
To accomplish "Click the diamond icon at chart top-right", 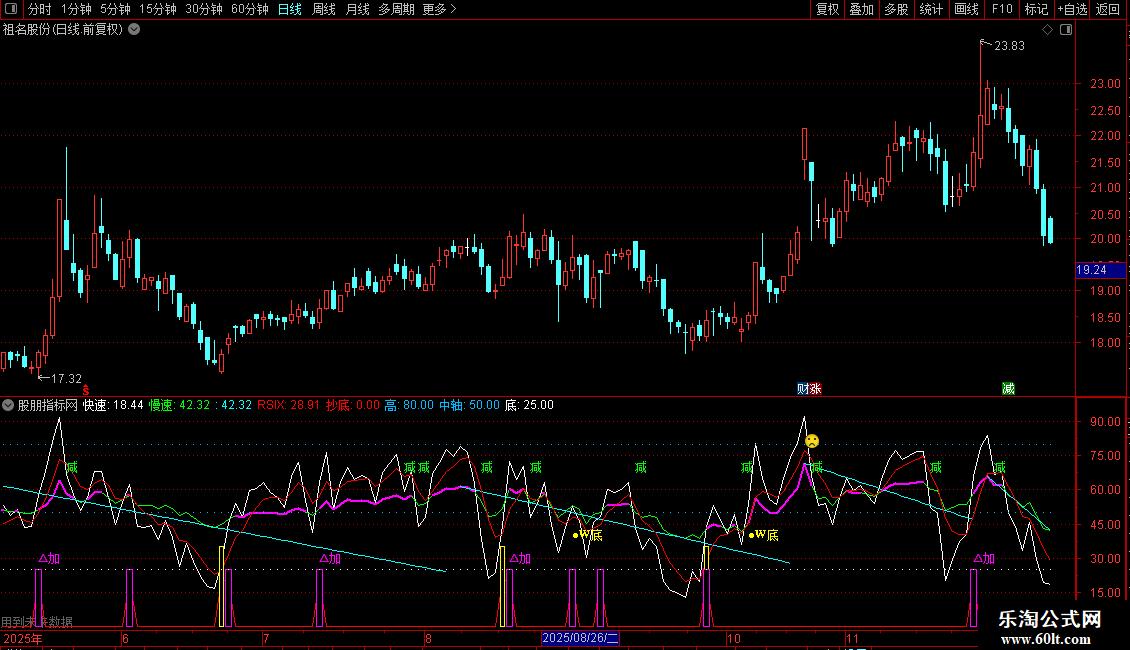I will pyautogui.click(x=1047, y=30).
